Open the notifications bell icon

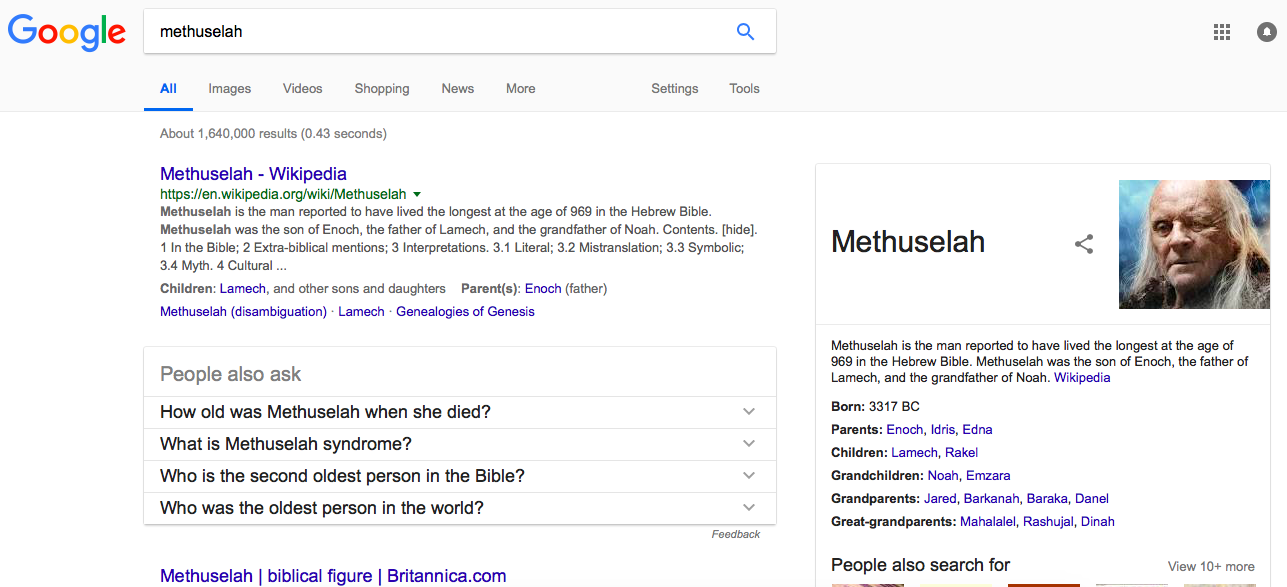tap(1266, 32)
